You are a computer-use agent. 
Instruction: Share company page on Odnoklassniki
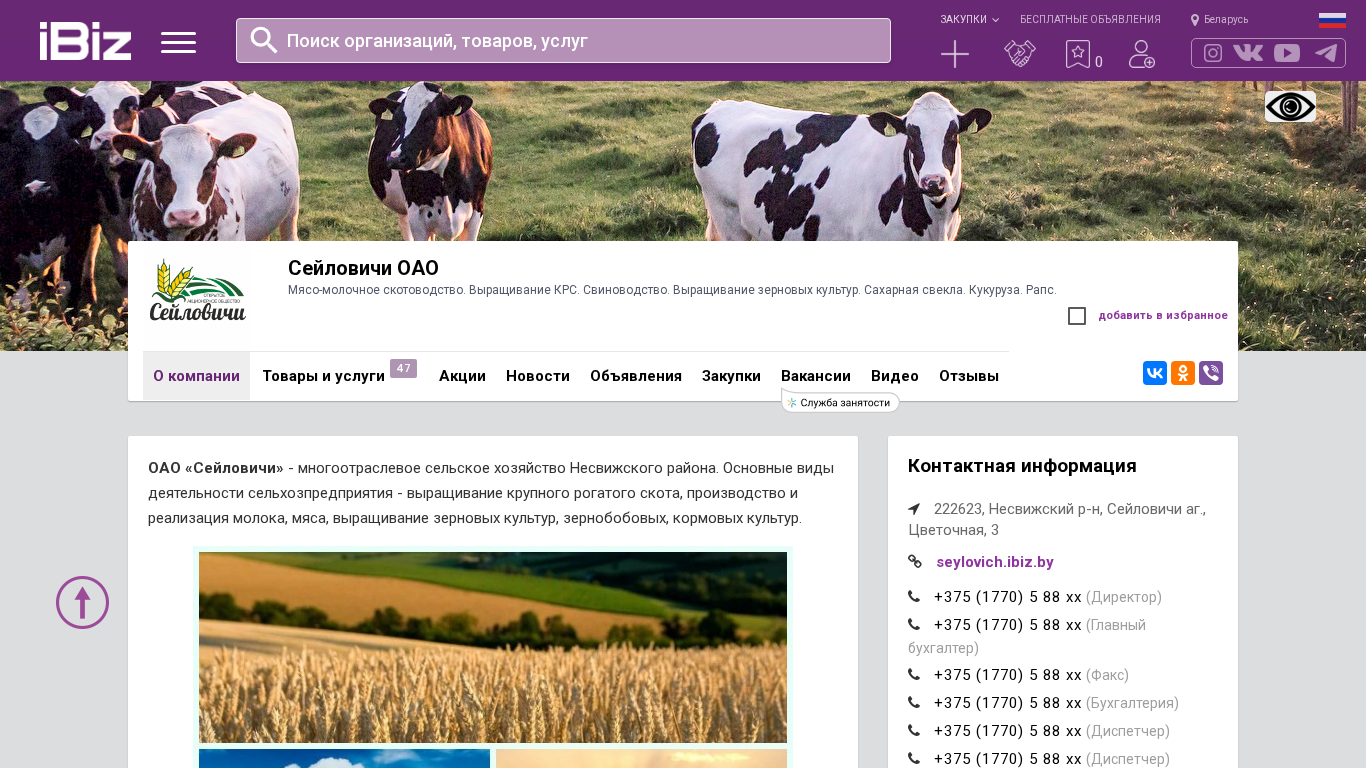(x=1183, y=373)
